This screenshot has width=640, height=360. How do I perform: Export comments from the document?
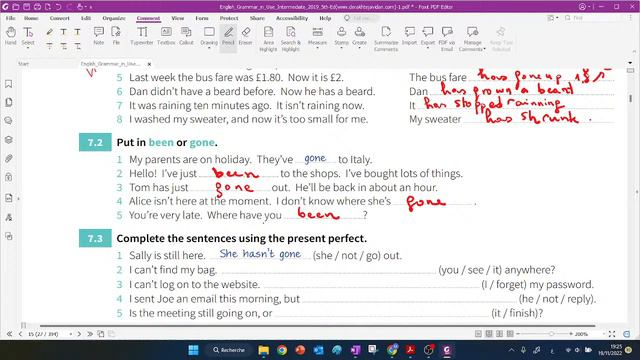(x=428, y=36)
